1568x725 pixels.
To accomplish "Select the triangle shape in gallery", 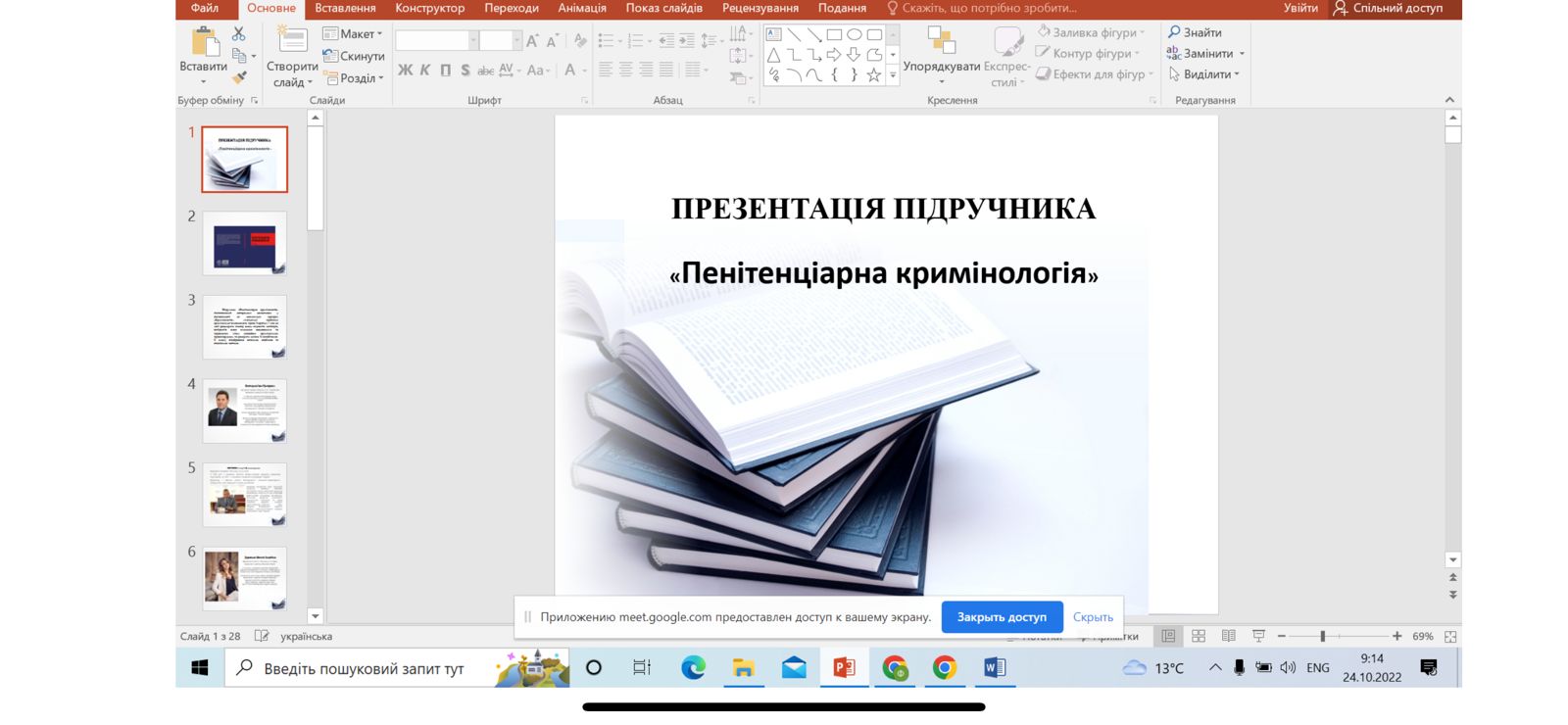I will (x=774, y=55).
